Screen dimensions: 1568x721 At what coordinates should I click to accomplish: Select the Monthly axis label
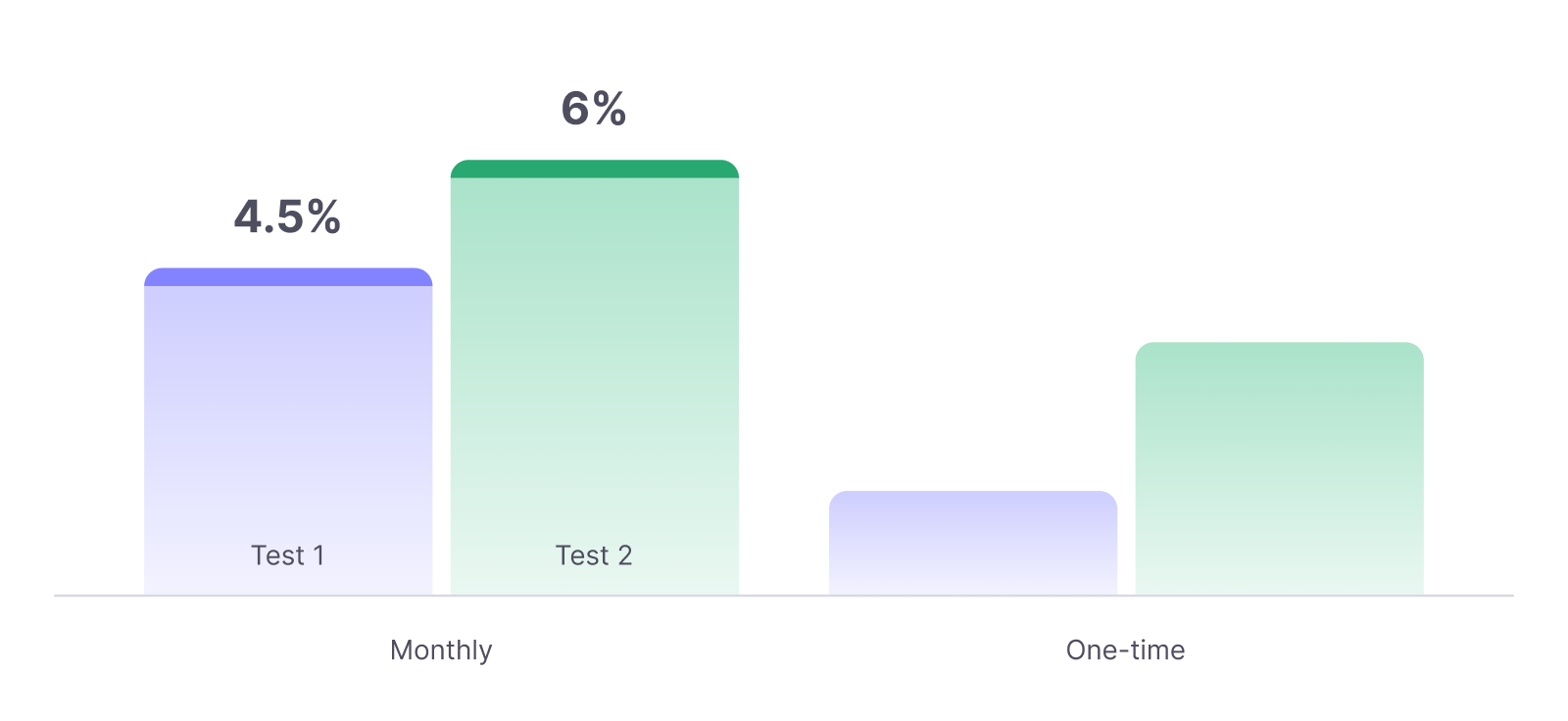[x=441, y=650]
